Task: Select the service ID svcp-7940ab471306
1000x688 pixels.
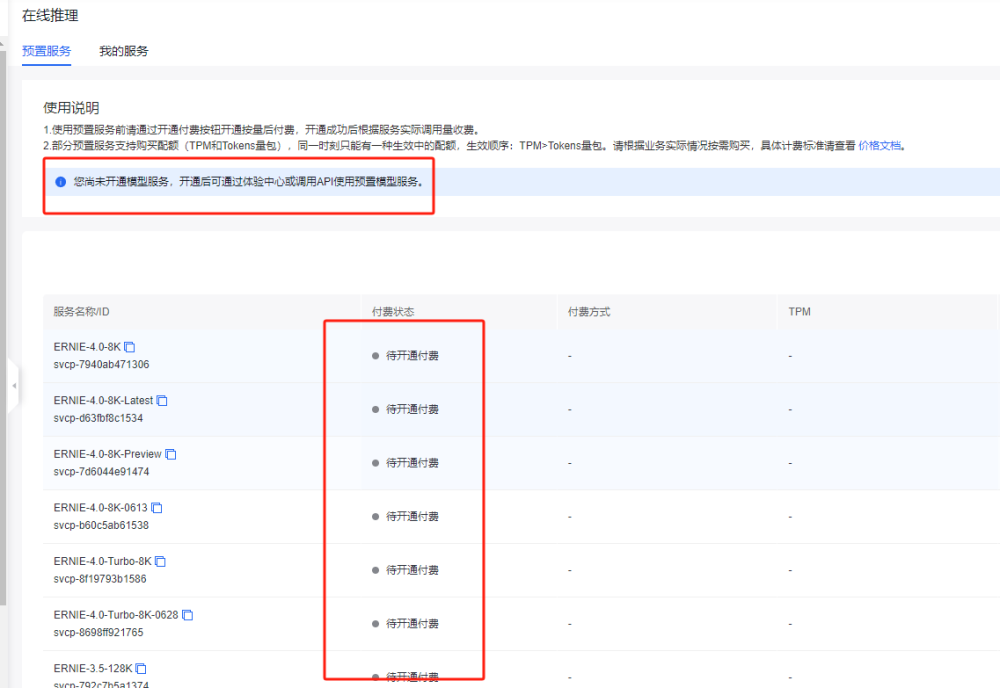Action: click(101, 364)
